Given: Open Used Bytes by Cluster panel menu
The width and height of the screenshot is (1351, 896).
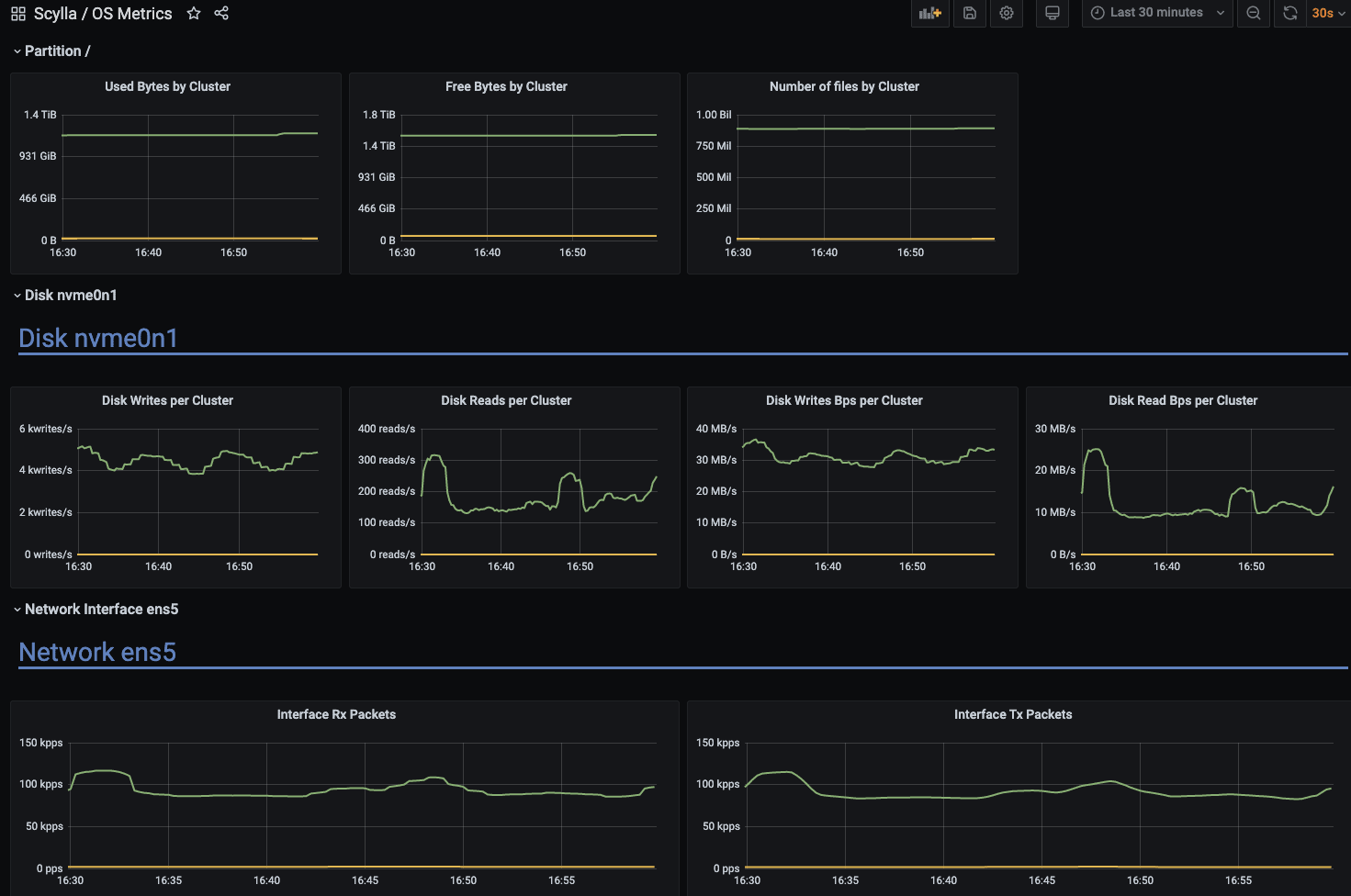Looking at the screenshot, I should (167, 86).
